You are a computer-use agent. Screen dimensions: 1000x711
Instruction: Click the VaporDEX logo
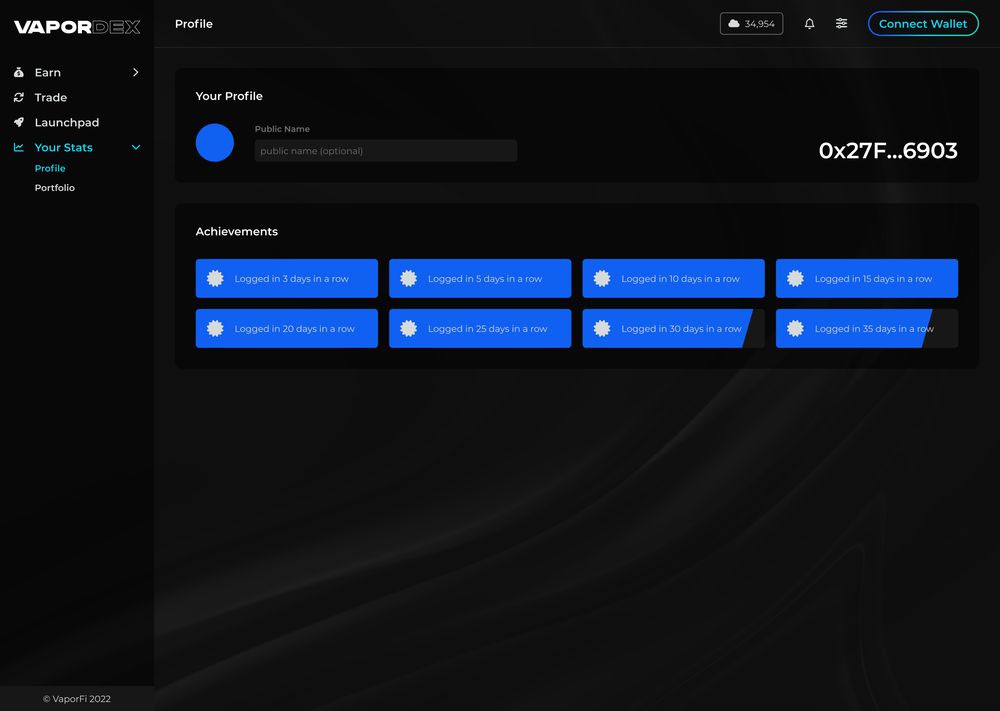(x=77, y=27)
